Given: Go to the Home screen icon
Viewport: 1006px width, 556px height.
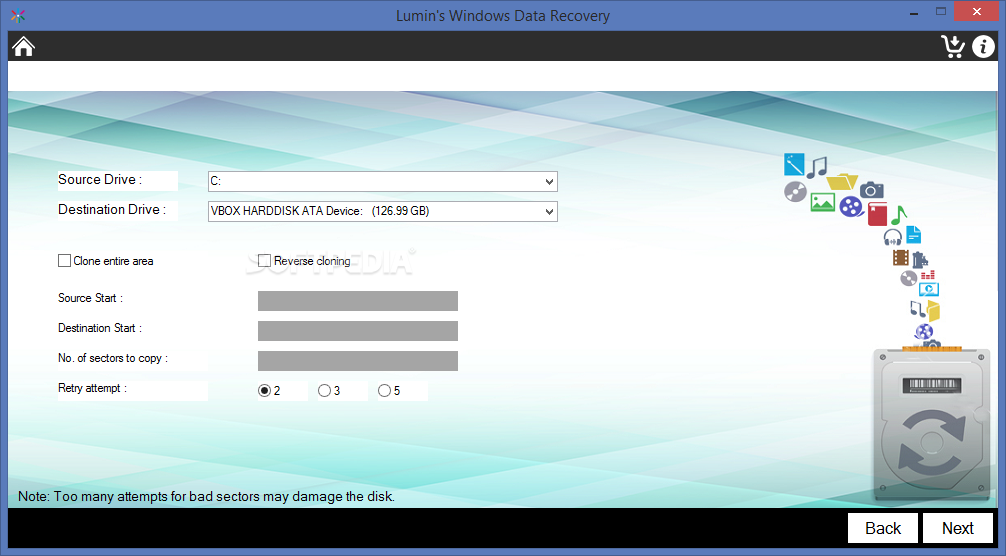Looking at the screenshot, I should (x=23, y=46).
